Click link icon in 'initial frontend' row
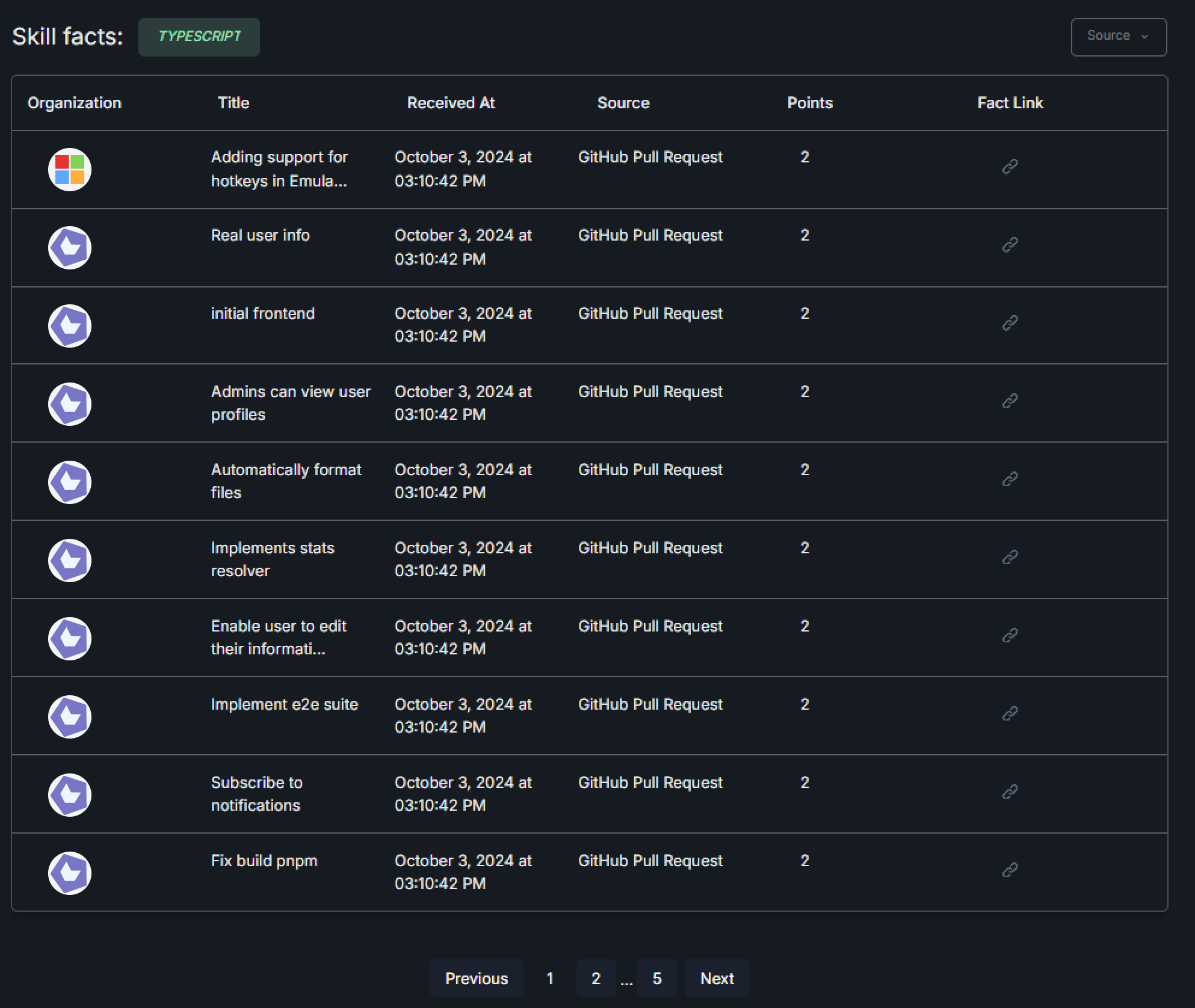1195x1008 pixels. coord(1010,323)
